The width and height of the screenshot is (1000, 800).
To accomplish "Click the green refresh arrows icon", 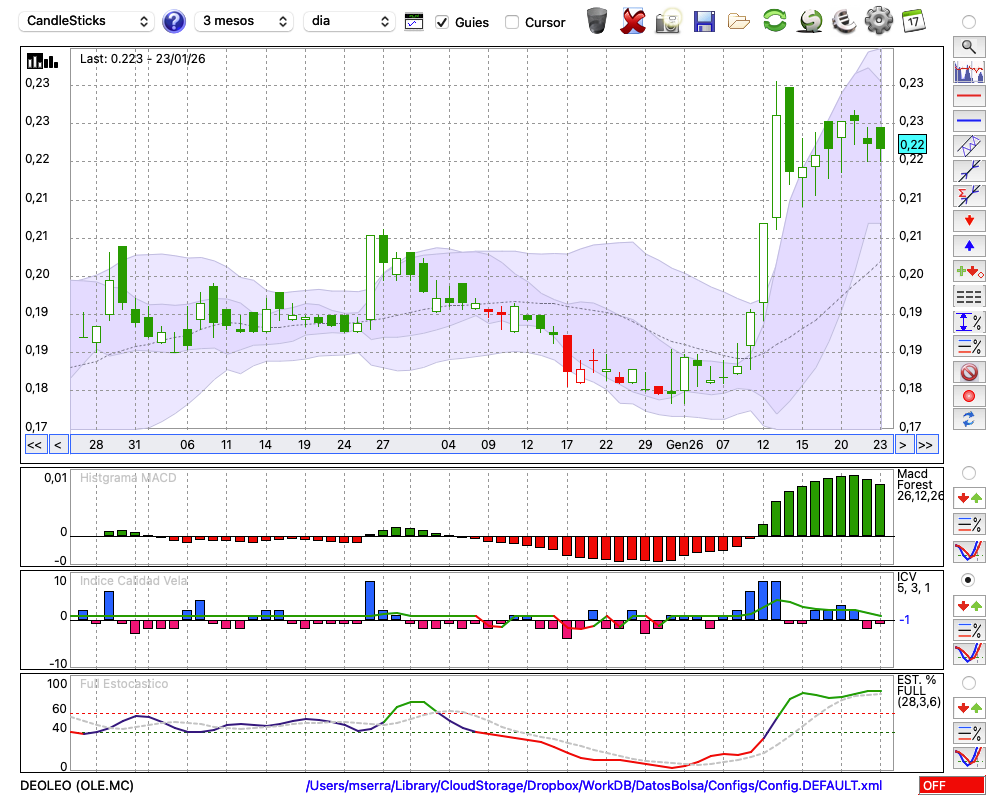I will [x=774, y=21].
